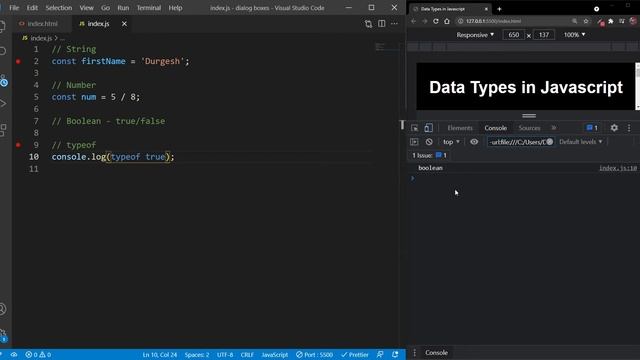Expand more DevTools tabs chevron

click(x=553, y=128)
